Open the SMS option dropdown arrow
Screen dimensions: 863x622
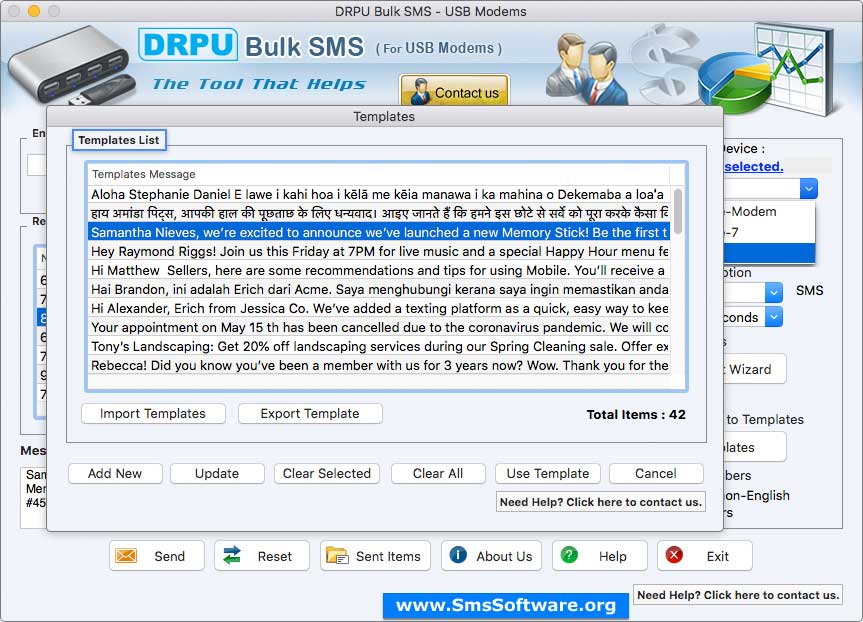pyautogui.click(x=774, y=292)
